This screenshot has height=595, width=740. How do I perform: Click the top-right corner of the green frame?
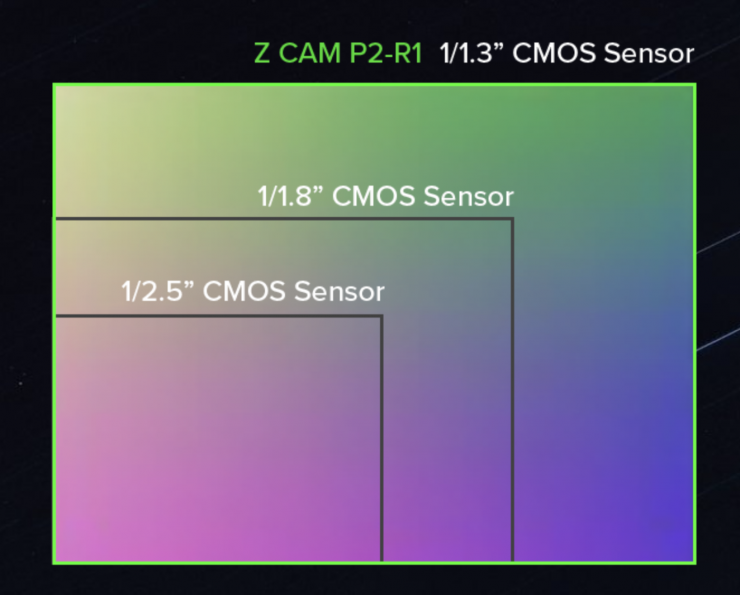click(694, 85)
